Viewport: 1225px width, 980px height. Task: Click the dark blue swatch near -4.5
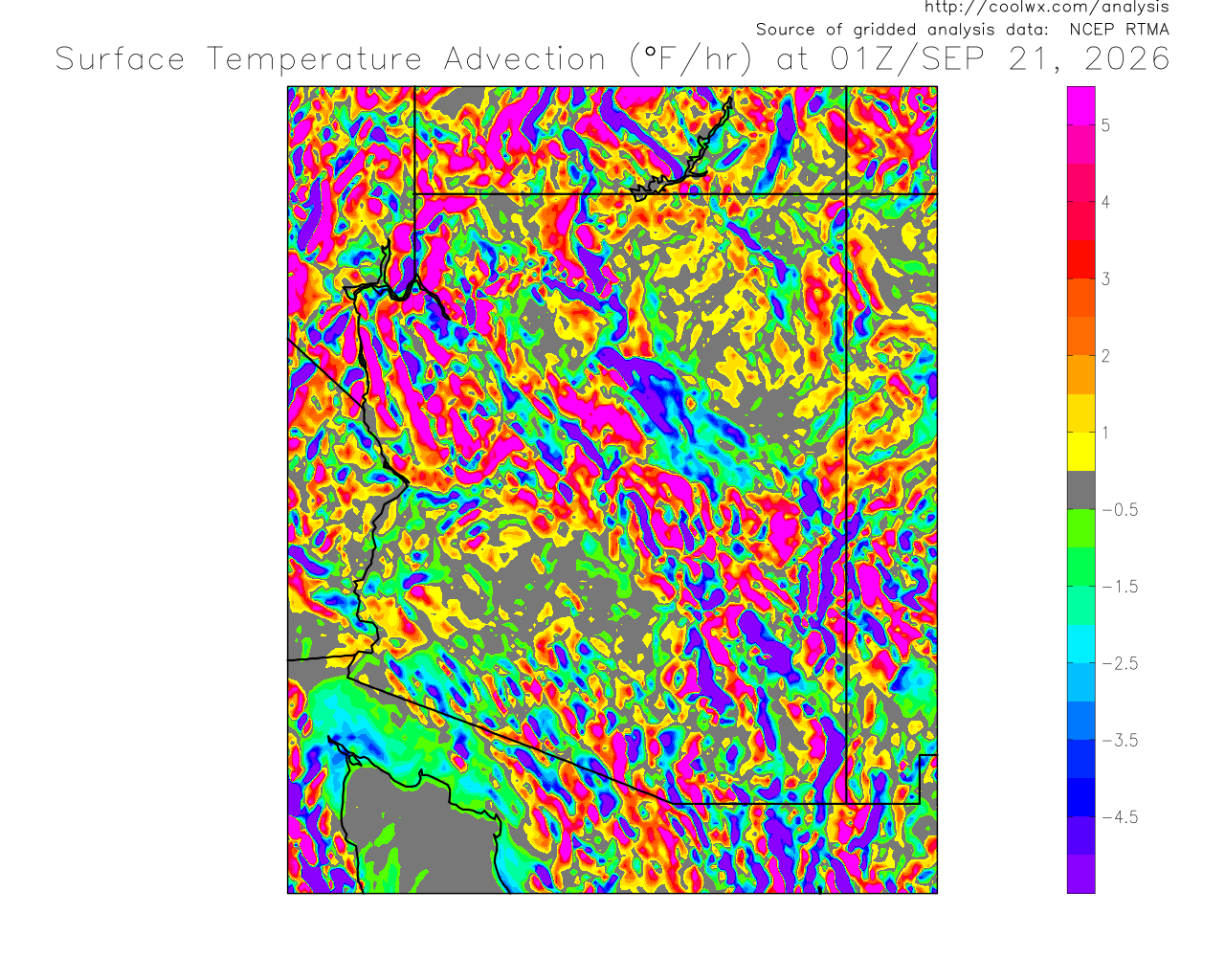point(1081,797)
